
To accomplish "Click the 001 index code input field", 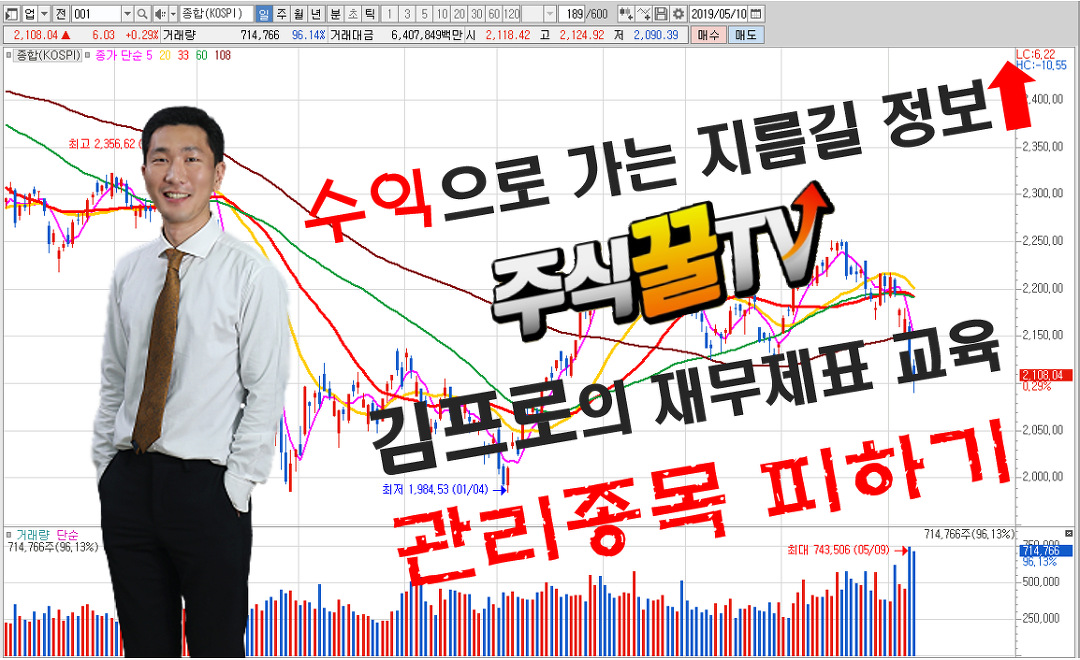I will pos(96,14).
